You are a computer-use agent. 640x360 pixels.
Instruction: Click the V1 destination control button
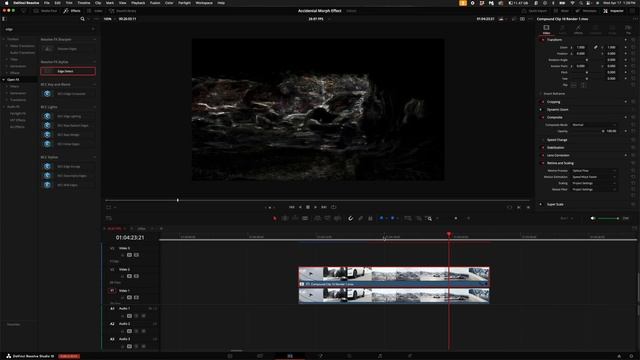(112, 291)
